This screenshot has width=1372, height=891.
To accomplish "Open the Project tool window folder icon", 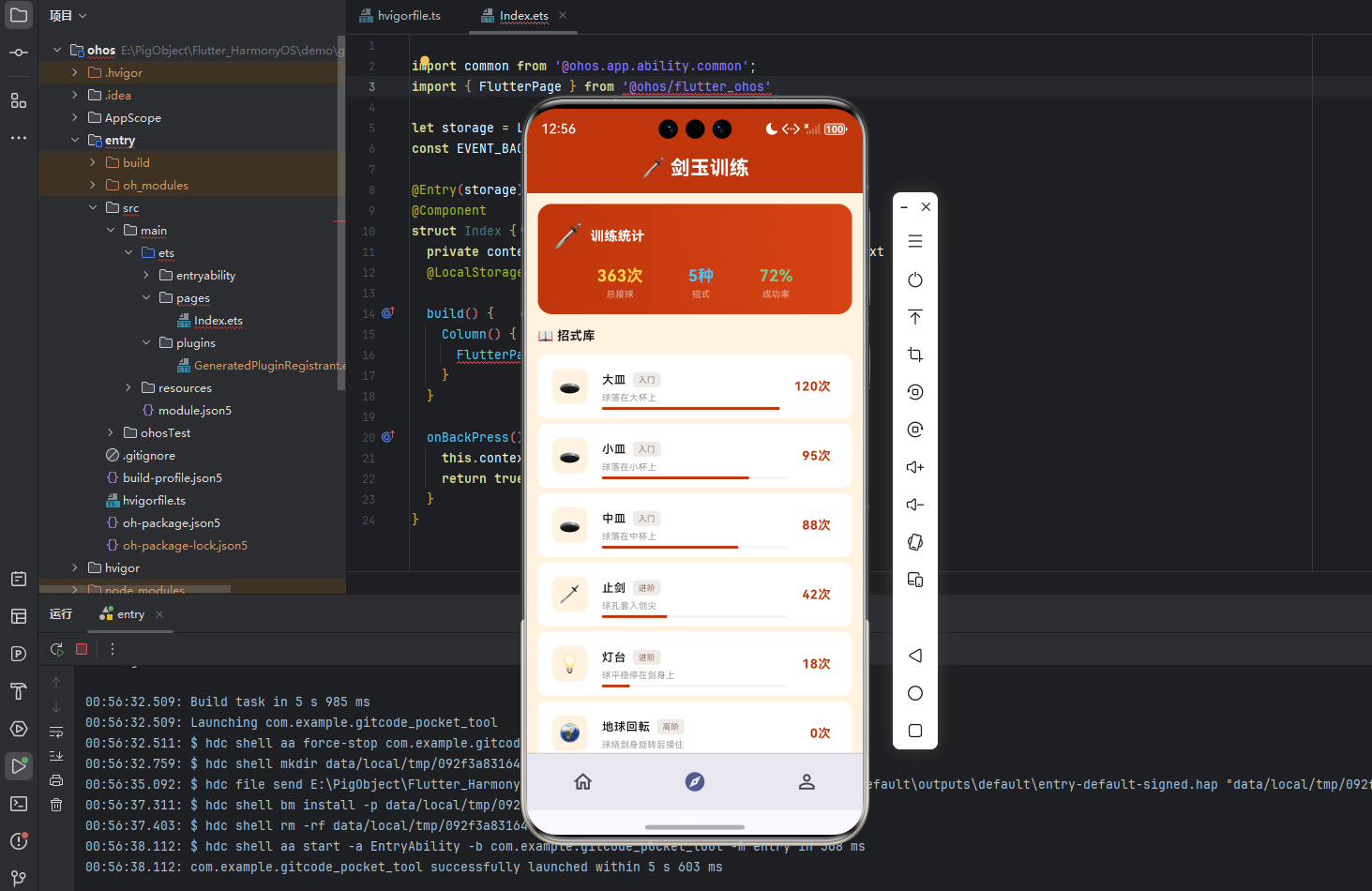I will tap(19, 15).
